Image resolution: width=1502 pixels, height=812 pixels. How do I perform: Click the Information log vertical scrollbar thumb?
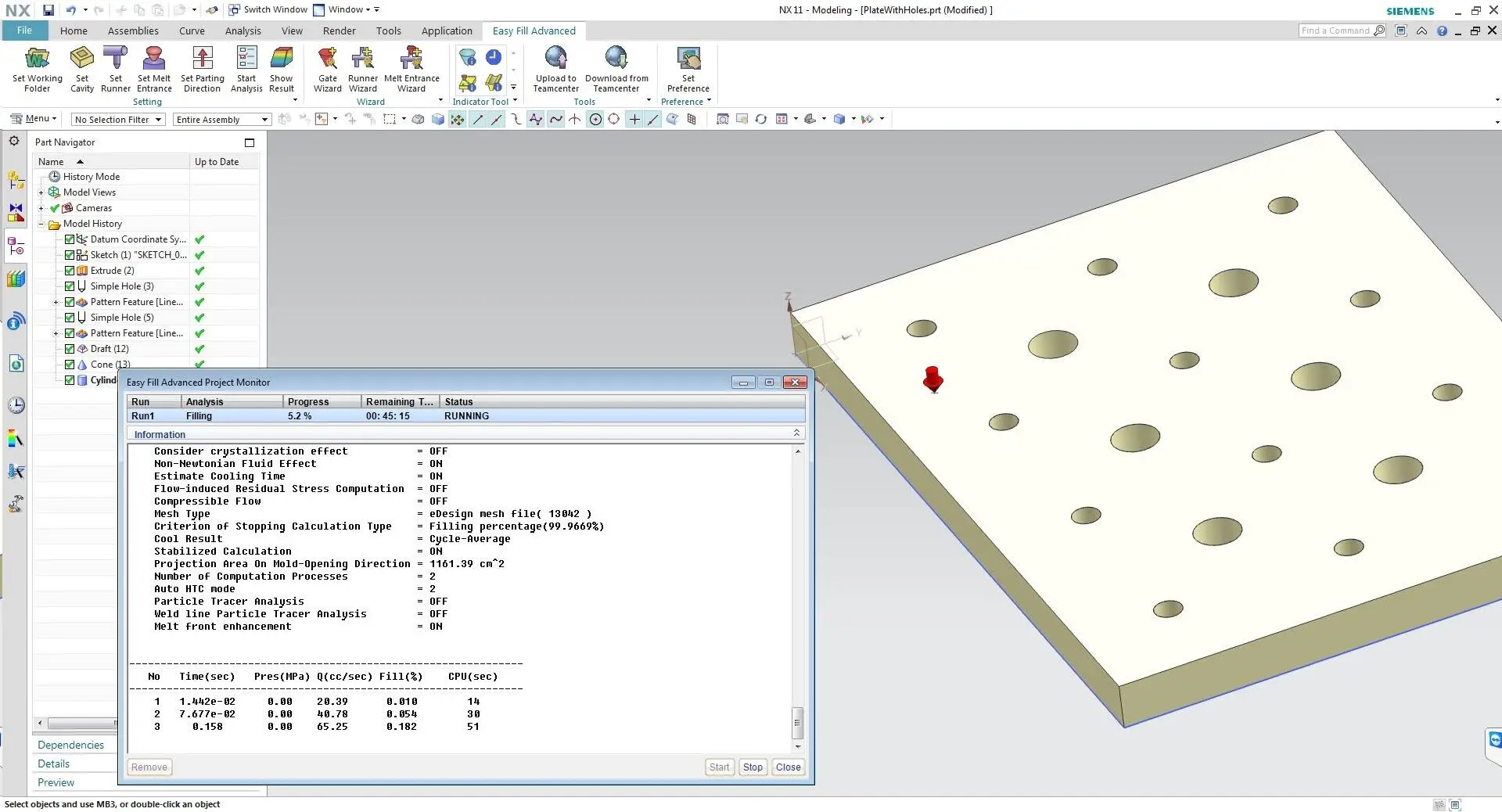tap(798, 723)
